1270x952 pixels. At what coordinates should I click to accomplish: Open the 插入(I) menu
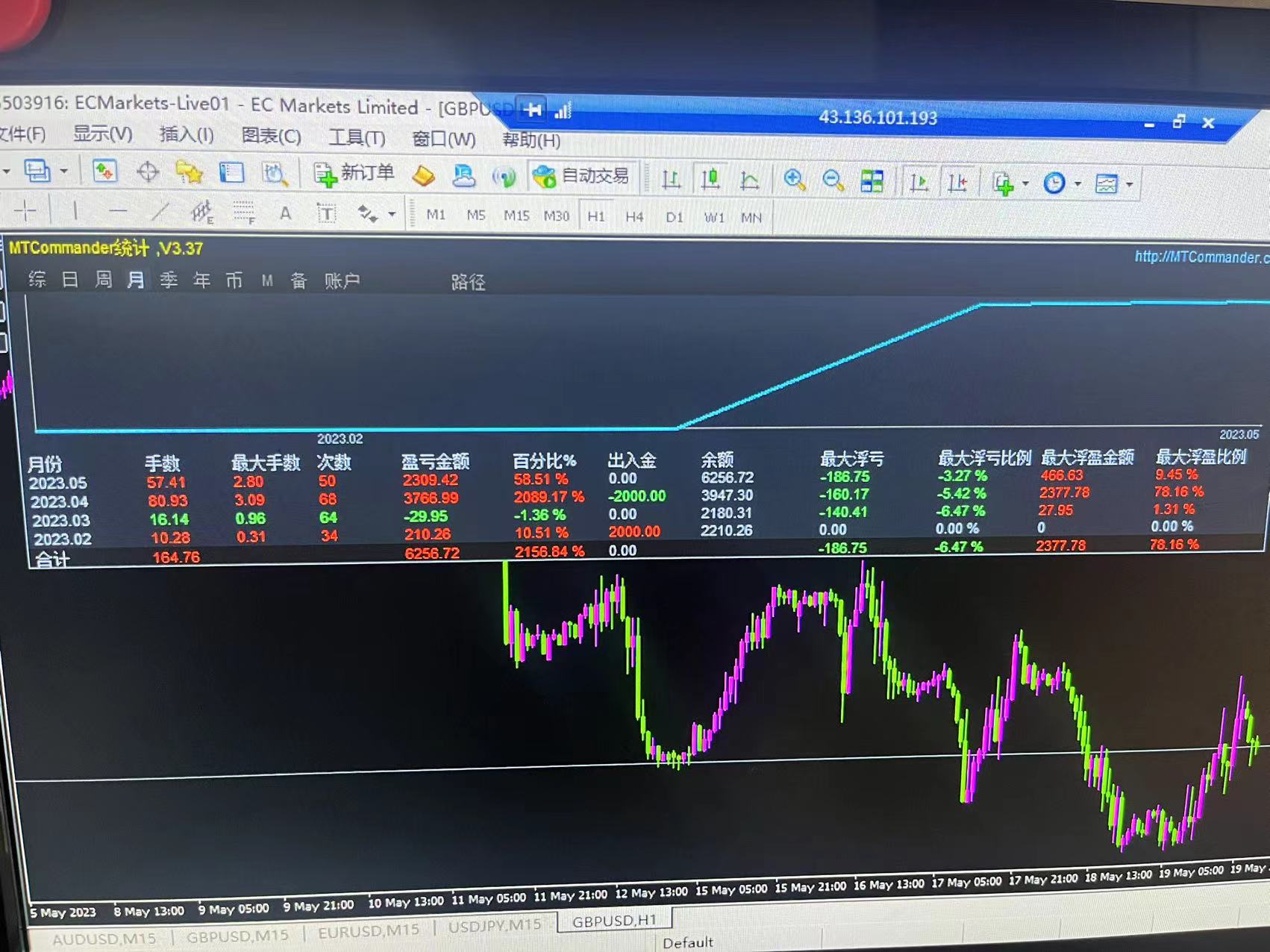pos(187,135)
